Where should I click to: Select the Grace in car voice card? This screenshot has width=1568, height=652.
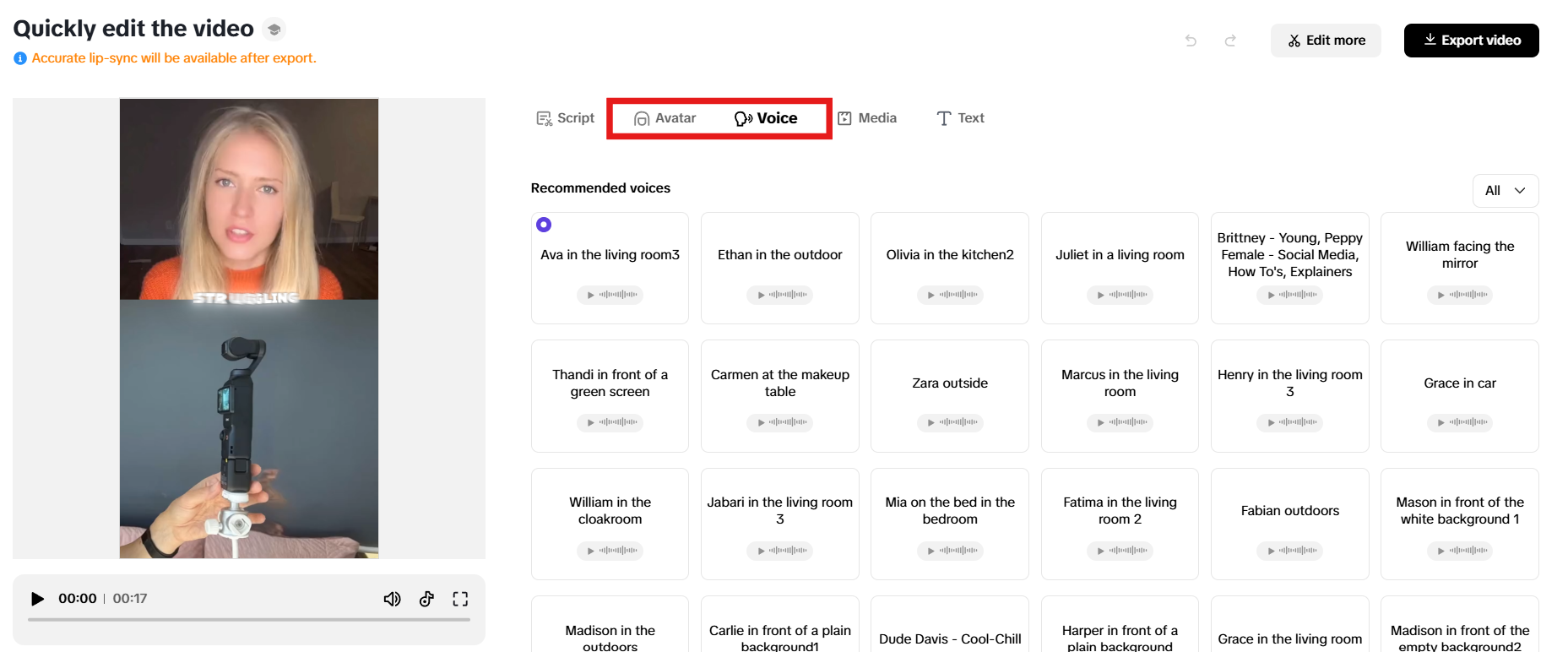pyautogui.click(x=1459, y=384)
